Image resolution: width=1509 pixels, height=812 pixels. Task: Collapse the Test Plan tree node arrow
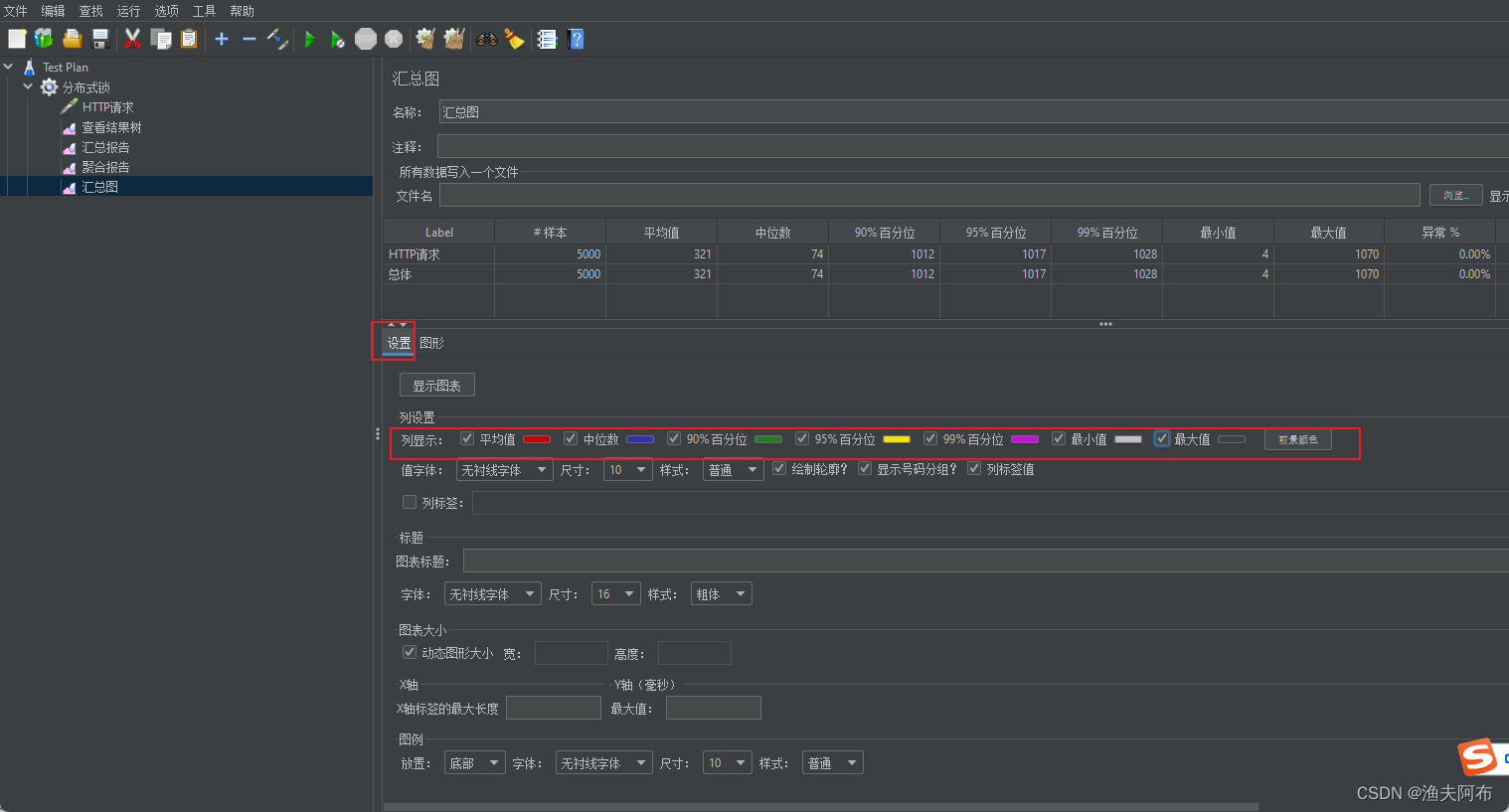tap(9, 67)
